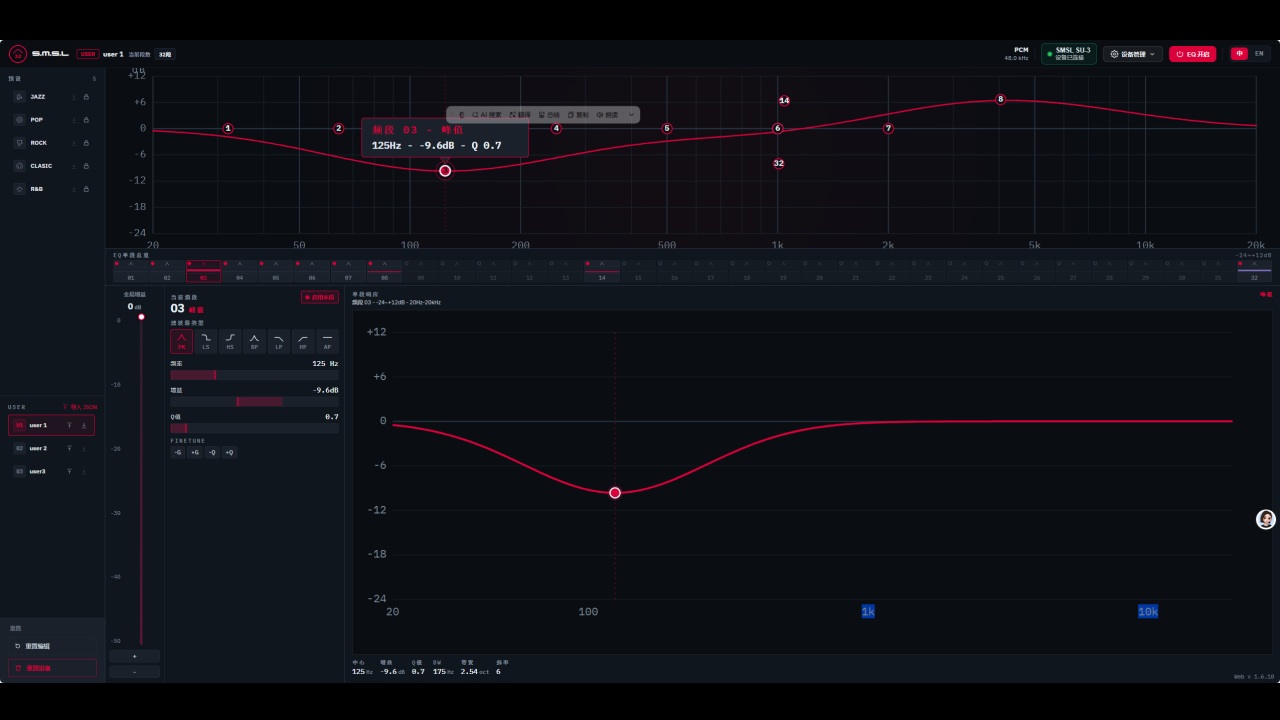Select the AP all pass filter
The image size is (1280, 720).
pos(327,341)
